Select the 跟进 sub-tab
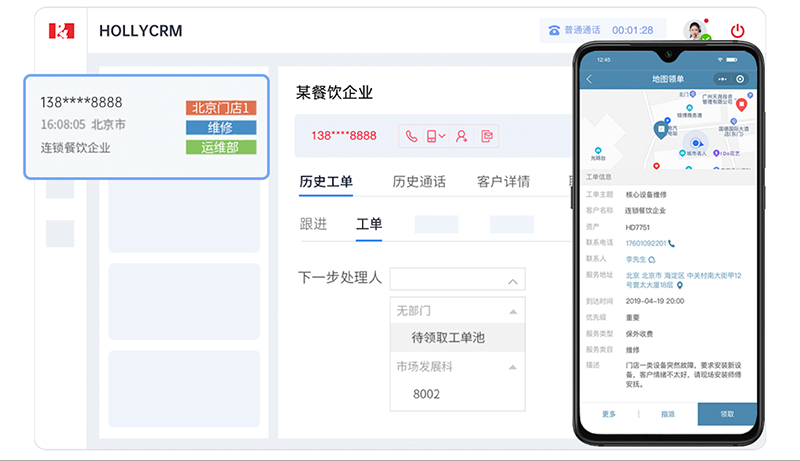 click(x=313, y=224)
